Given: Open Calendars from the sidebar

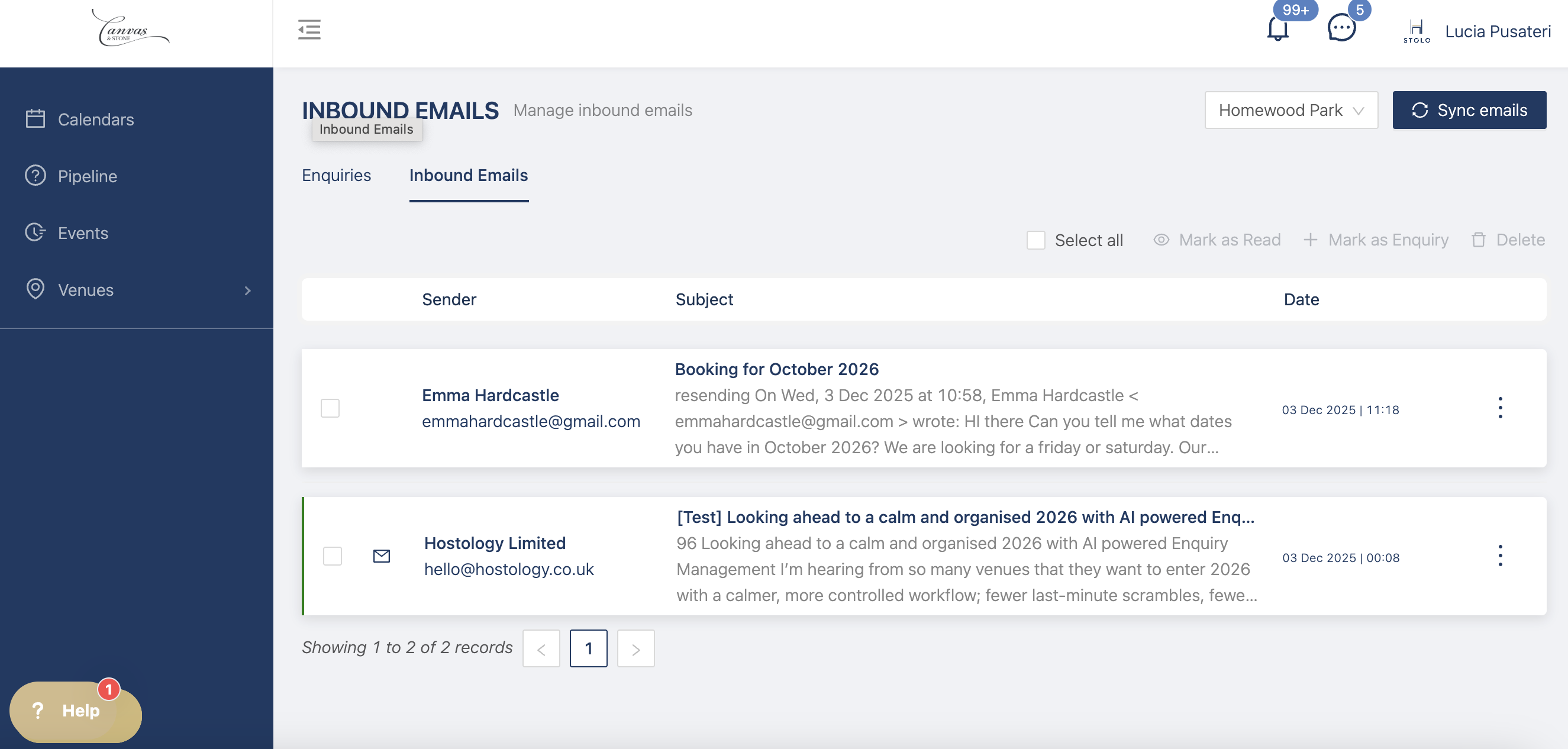Looking at the screenshot, I should point(96,120).
